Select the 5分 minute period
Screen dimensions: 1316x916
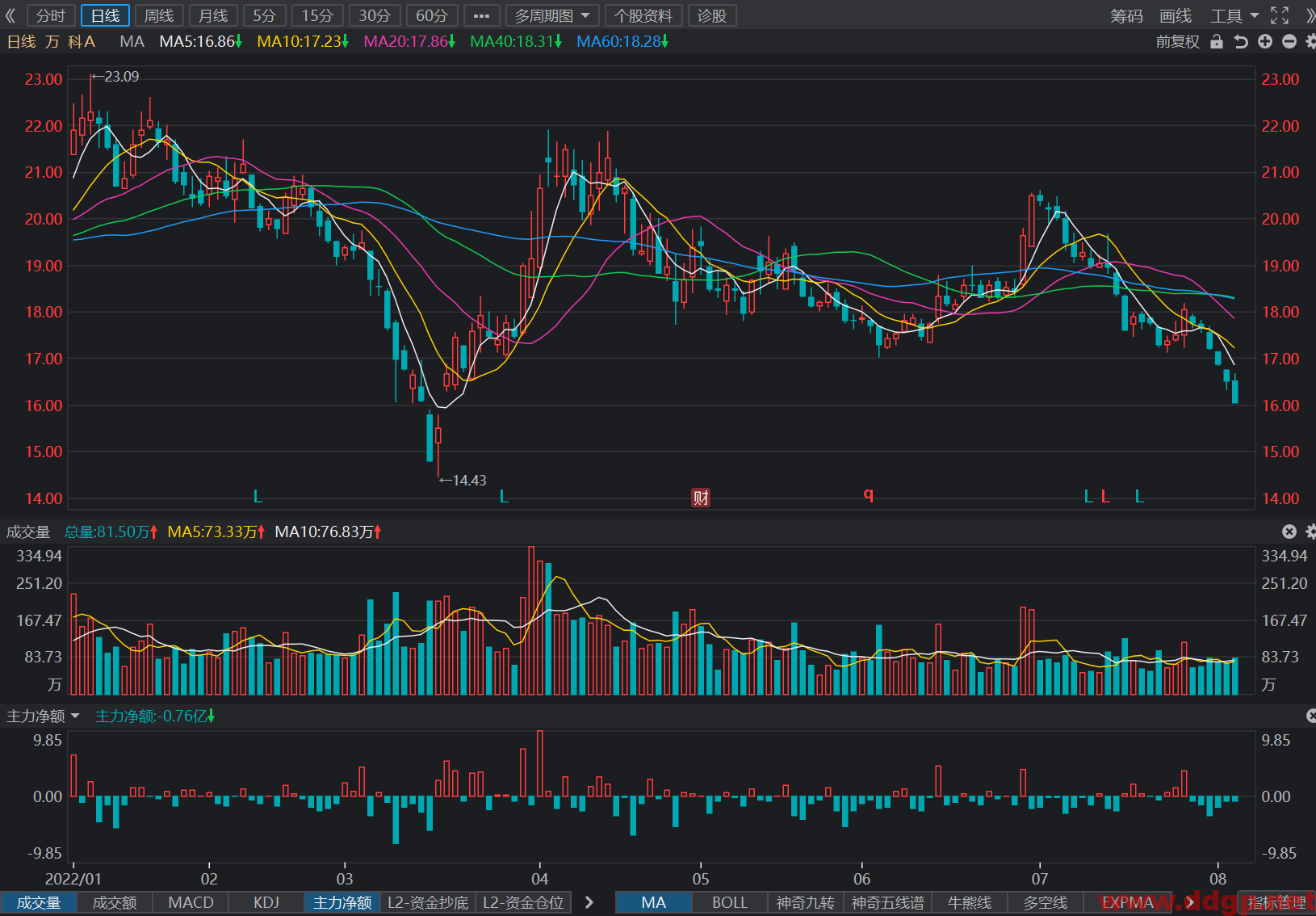265,15
